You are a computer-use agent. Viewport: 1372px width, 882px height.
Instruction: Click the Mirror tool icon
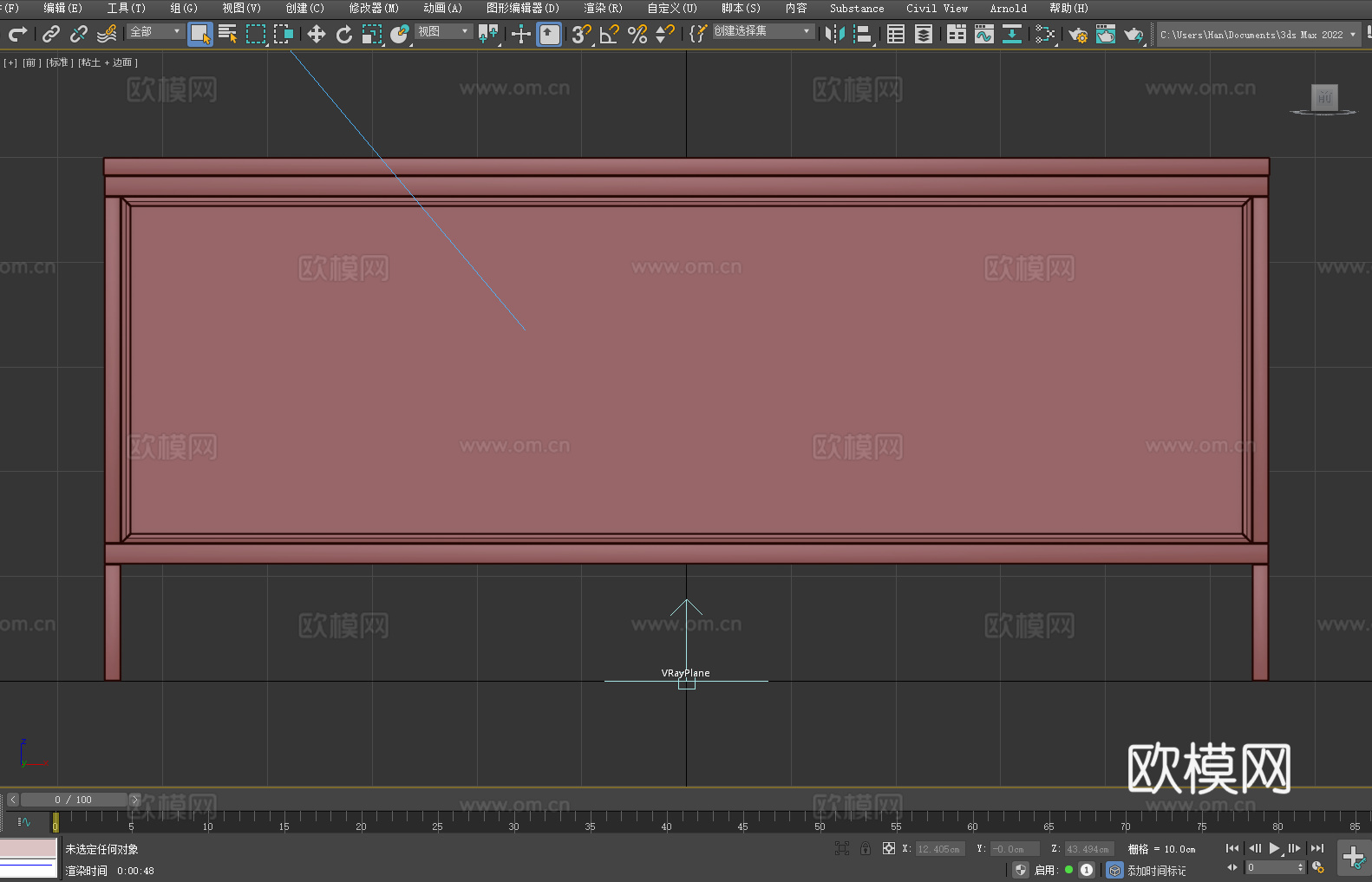pos(834,34)
